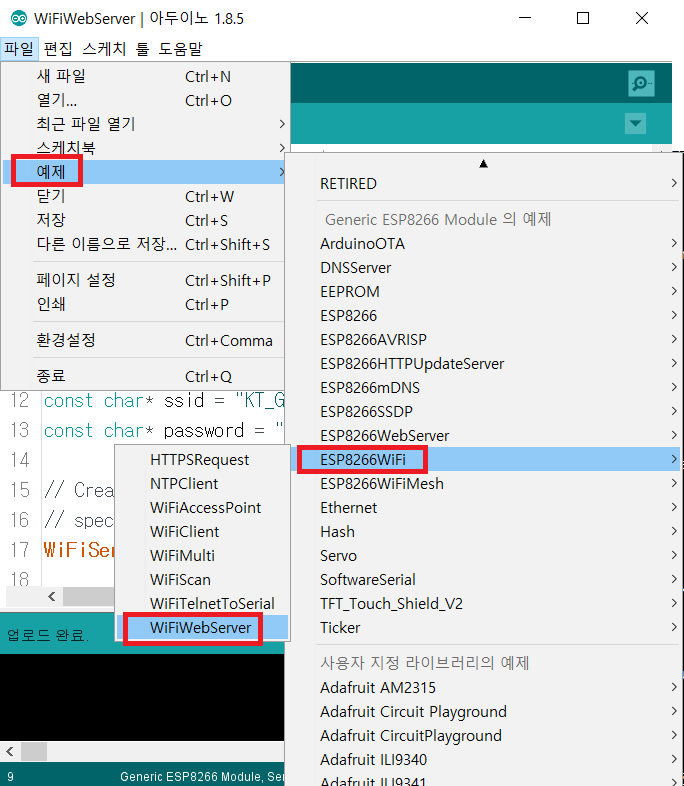Click the Arduino logo in title bar
This screenshot has height=786, width=684.
tap(19, 19)
